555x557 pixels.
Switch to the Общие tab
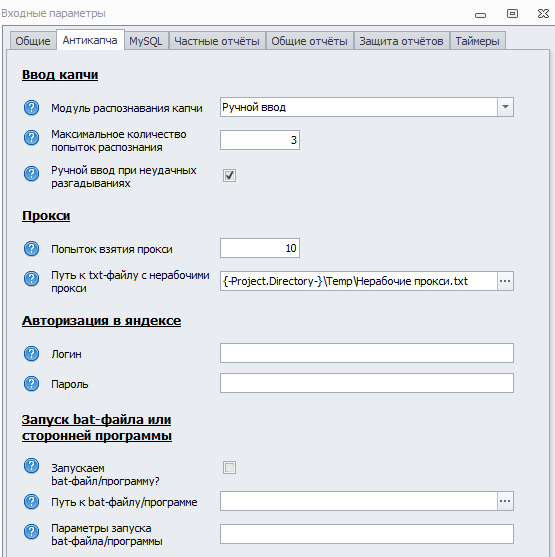[33, 41]
